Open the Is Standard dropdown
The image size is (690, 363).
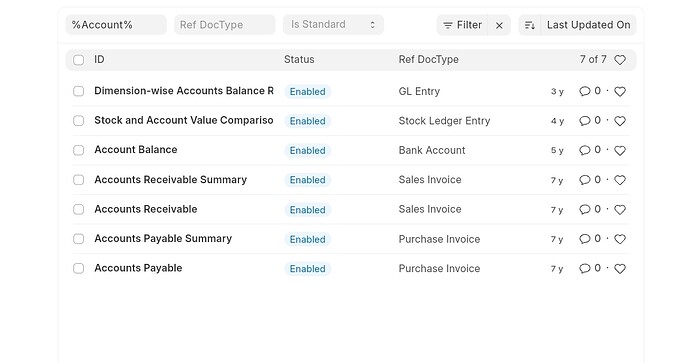[x=333, y=25]
